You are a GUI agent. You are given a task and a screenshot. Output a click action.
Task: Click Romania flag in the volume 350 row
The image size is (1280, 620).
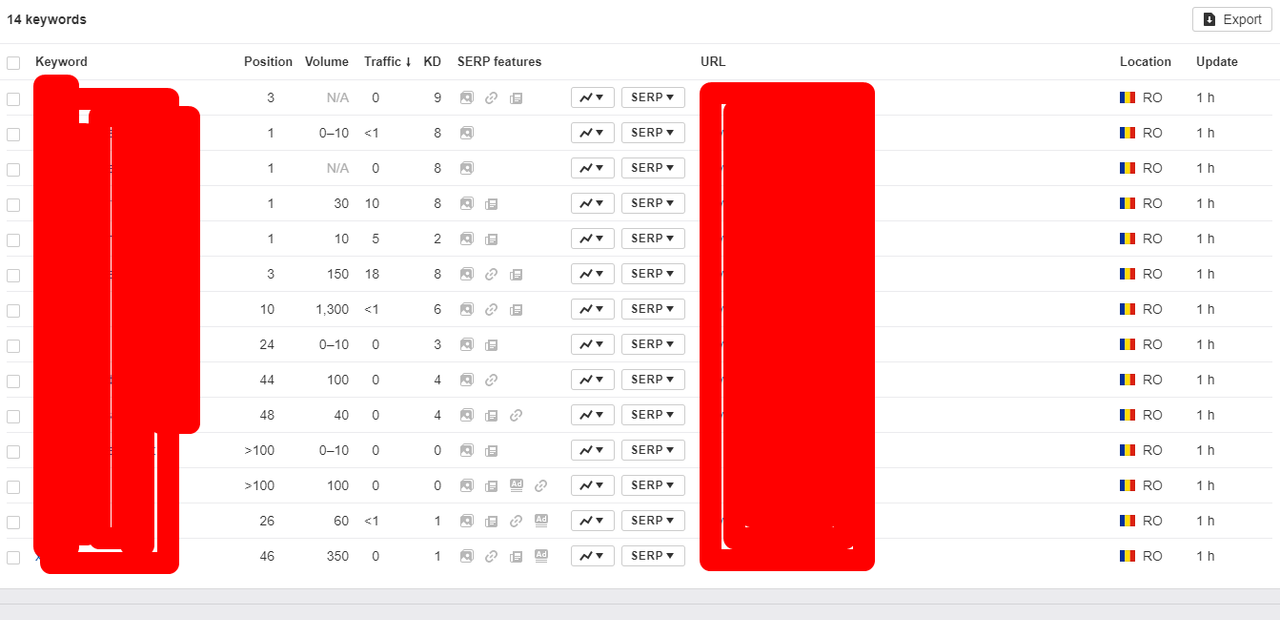click(x=1128, y=556)
